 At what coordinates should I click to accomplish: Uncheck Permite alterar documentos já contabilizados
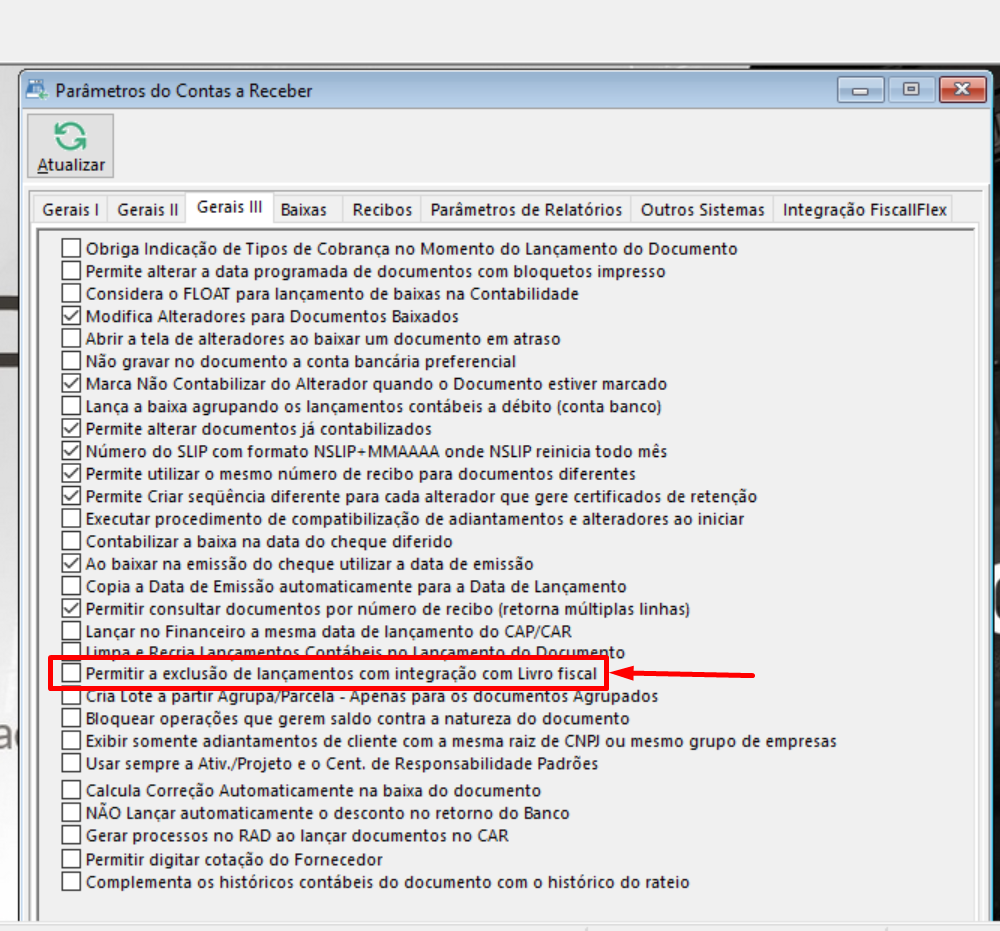tap(71, 429)
